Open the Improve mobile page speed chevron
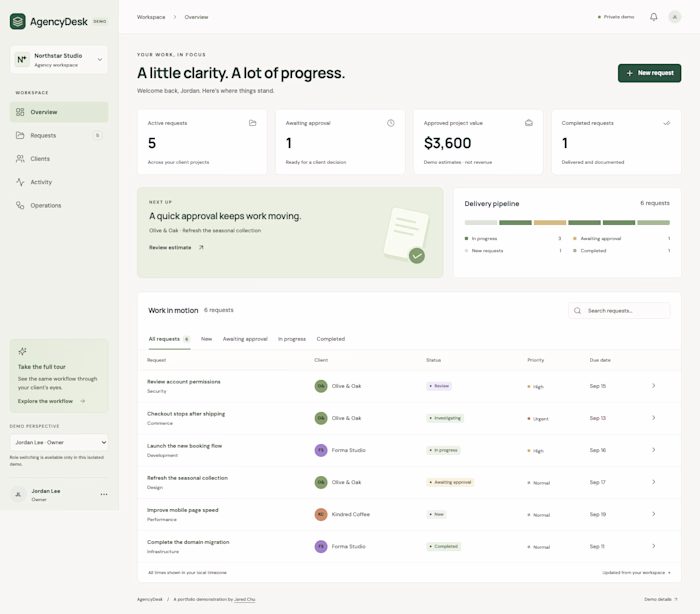The height and width of the screenshot is (614, 700). click(654, 514)
